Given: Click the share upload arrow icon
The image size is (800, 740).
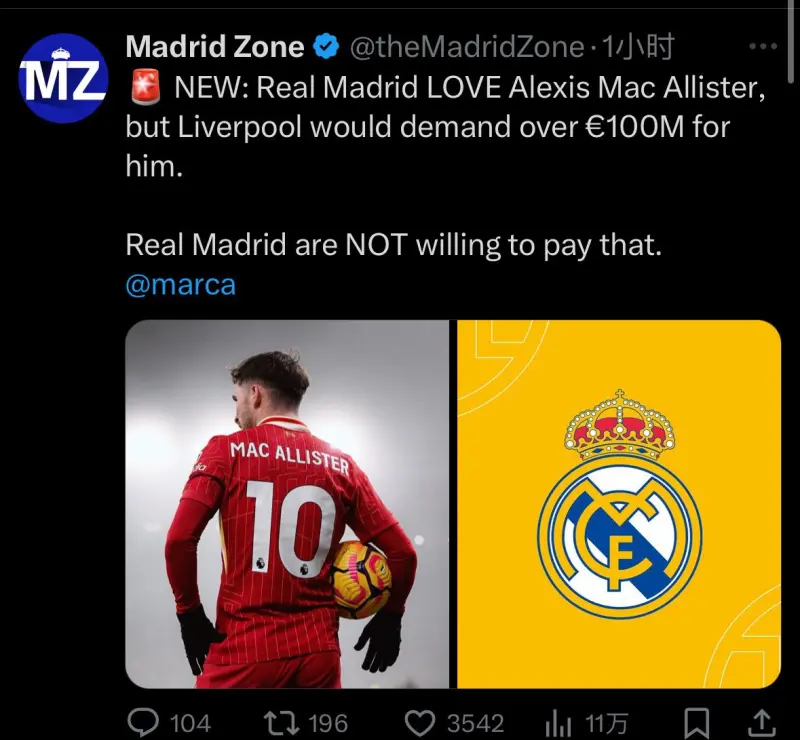Looking at the screenshot, I should point(761,723).
